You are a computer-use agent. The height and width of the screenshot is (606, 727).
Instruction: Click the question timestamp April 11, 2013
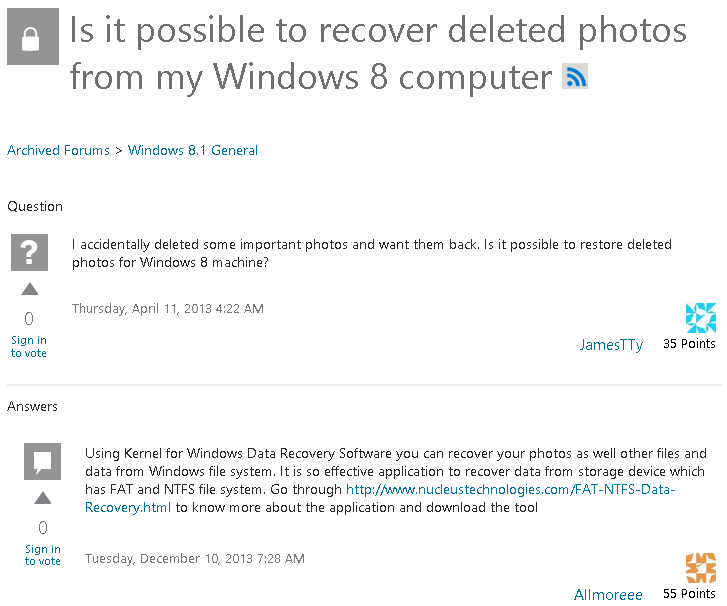click(x=168, y=309)
